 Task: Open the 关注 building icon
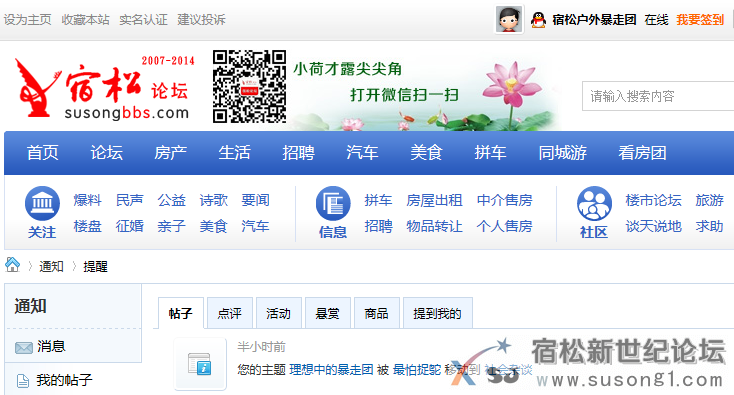pos(42,203)
